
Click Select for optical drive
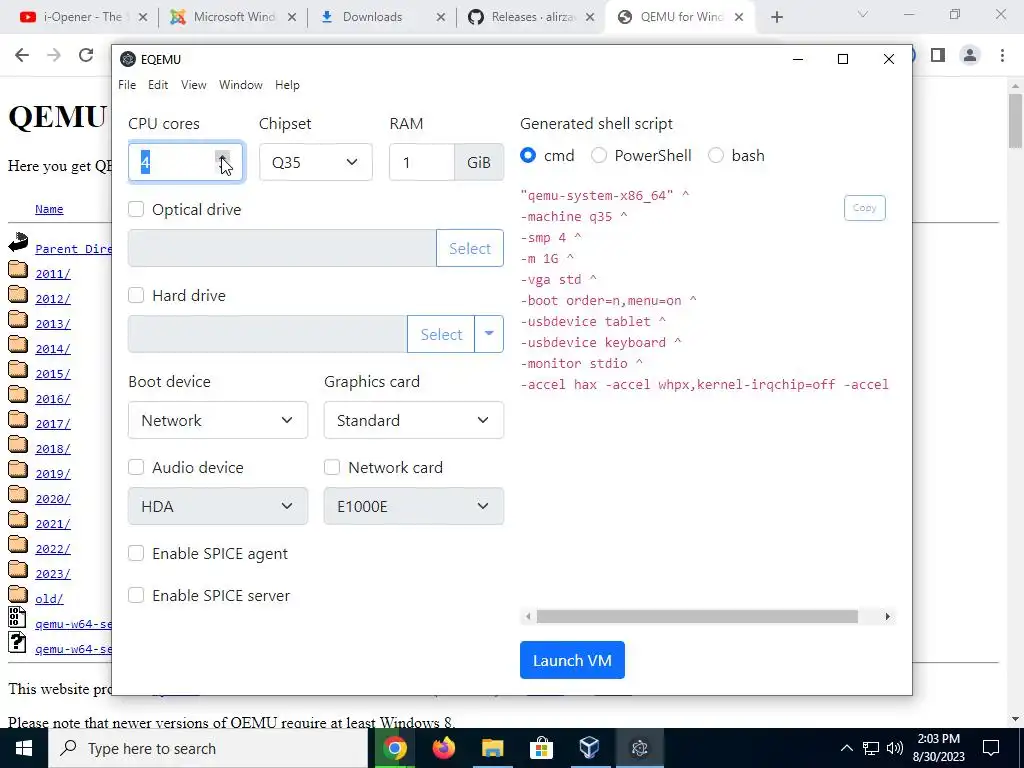point(470,248)
